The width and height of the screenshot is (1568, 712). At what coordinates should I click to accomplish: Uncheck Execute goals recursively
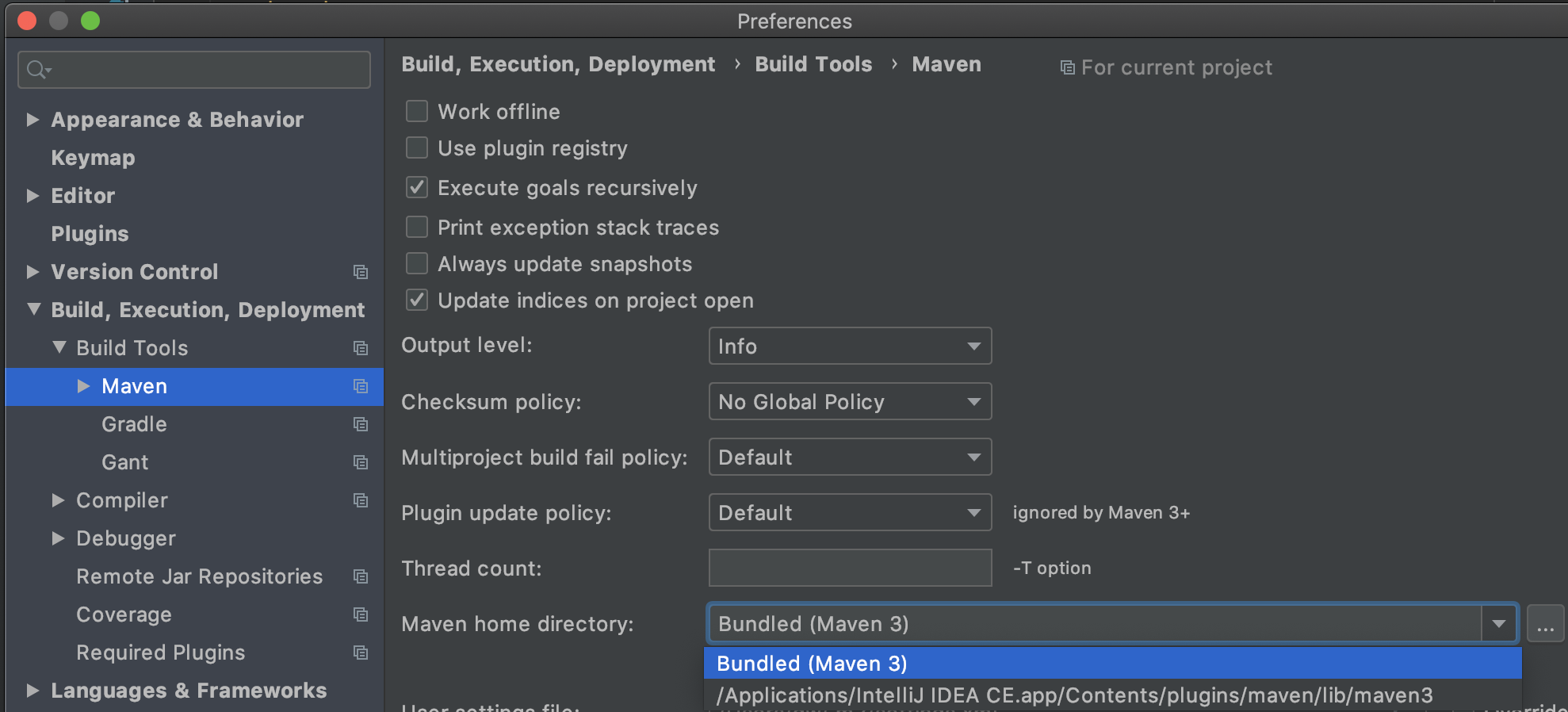coord(416,186)
